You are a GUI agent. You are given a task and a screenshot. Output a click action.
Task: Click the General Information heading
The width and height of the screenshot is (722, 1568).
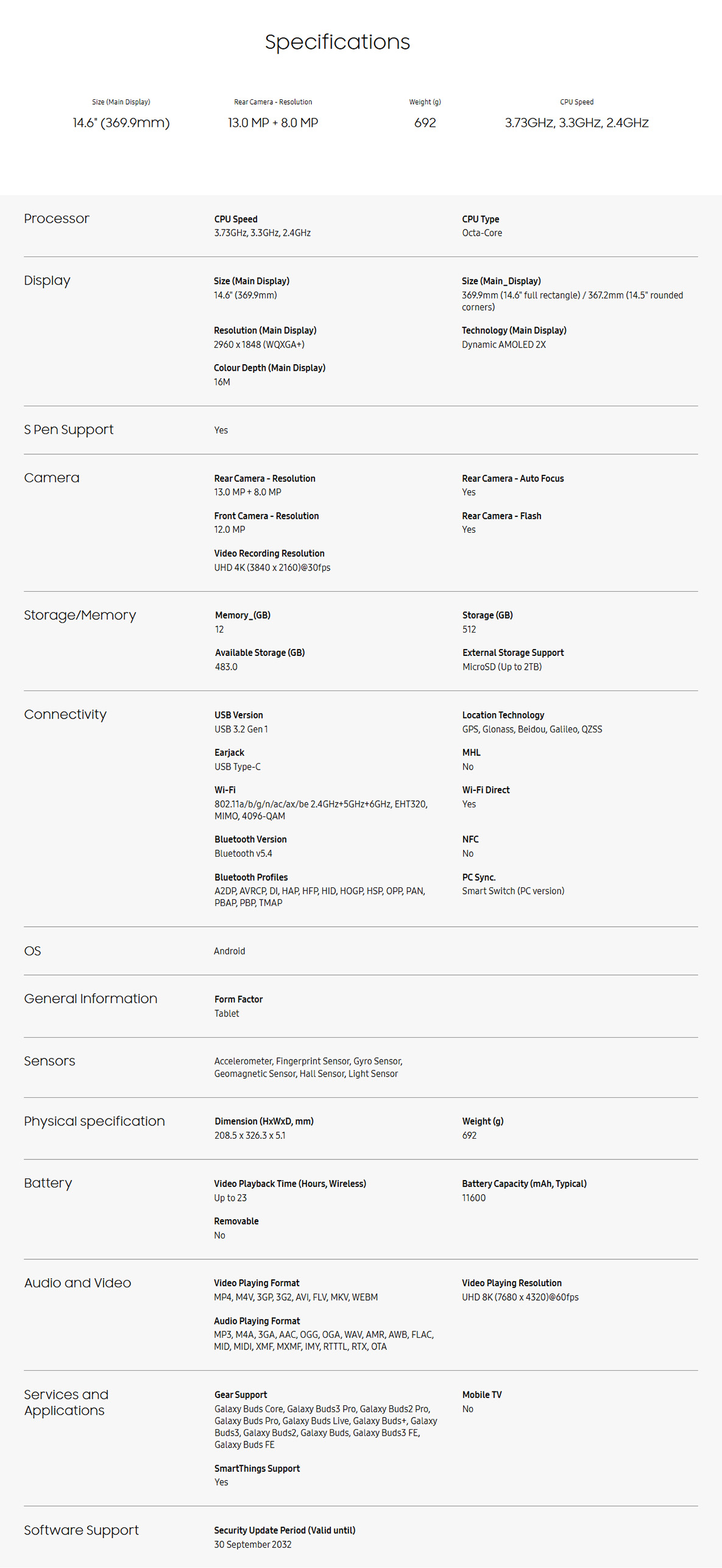point(91,999)
